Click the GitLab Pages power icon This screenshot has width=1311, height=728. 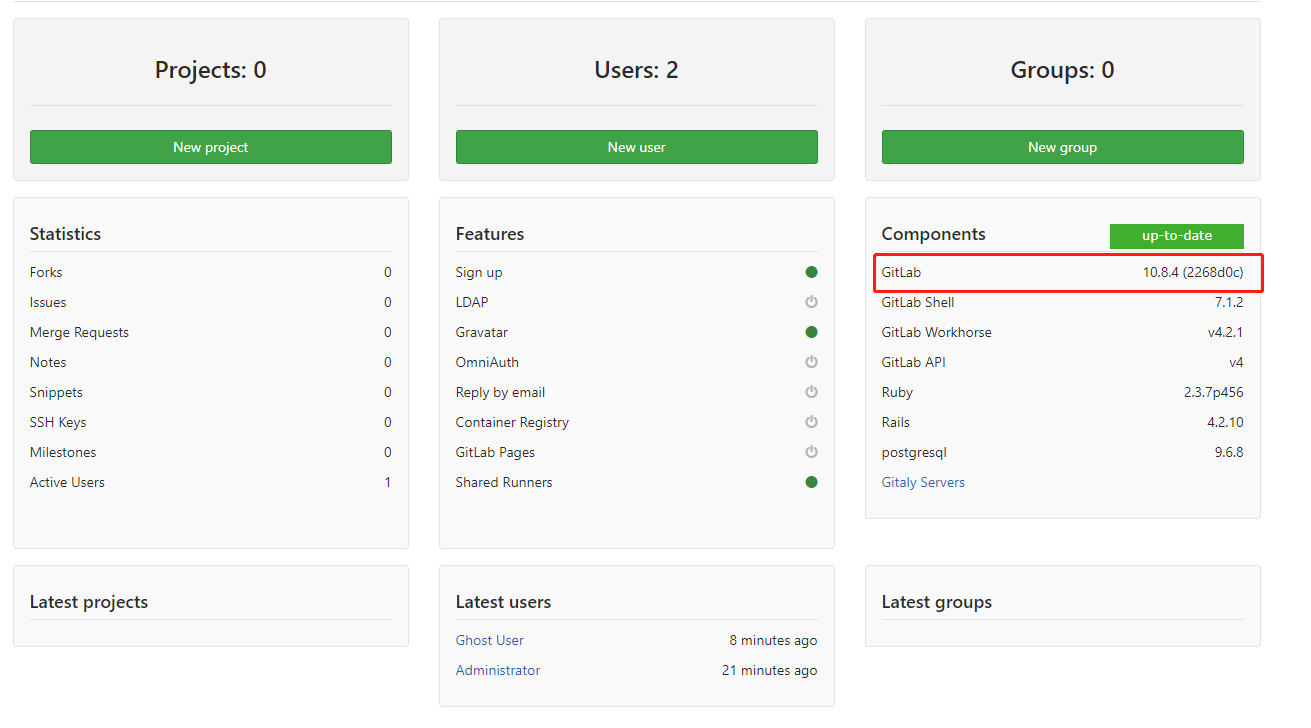click(x=811, y=452)
